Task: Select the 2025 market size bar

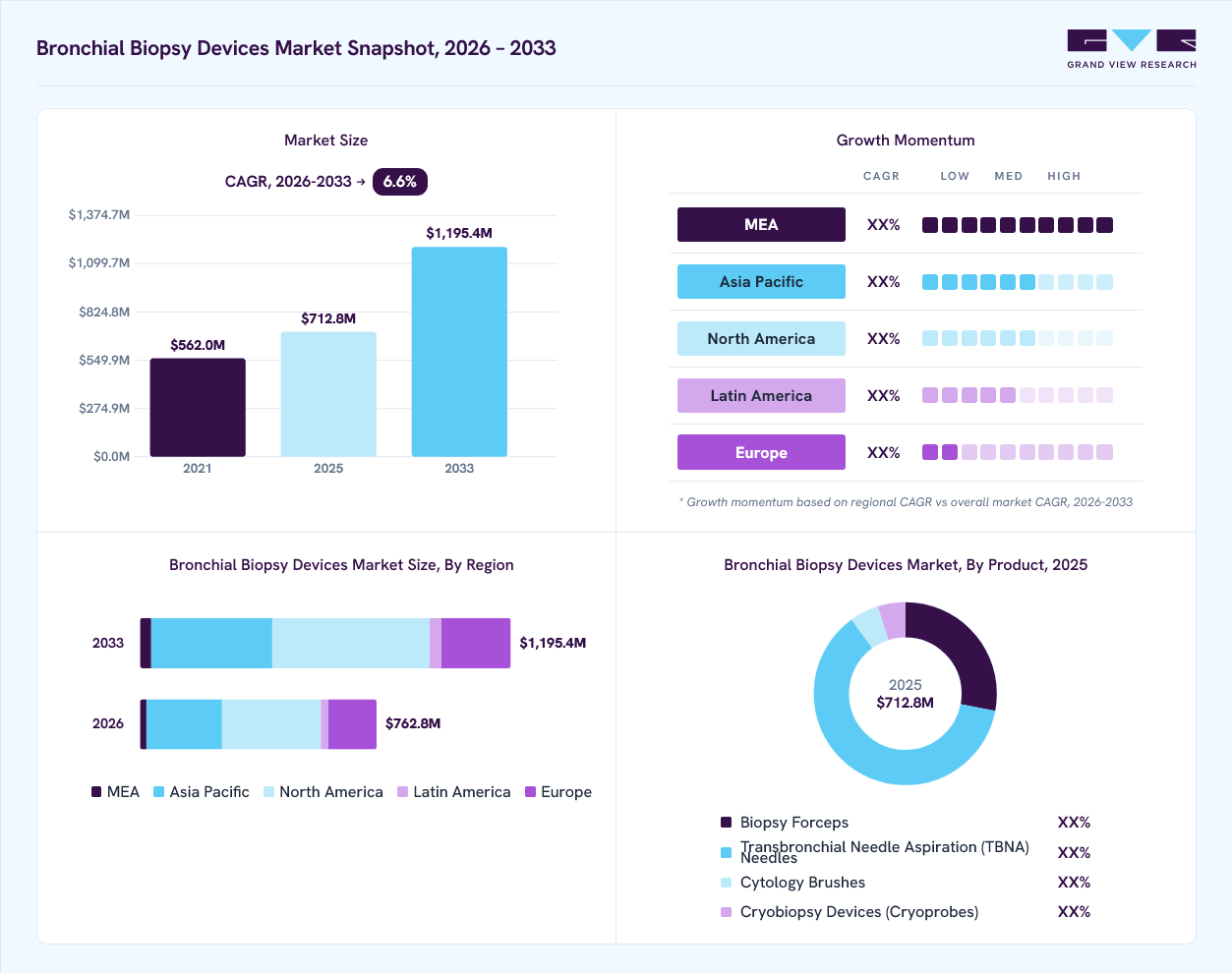Action: pos(328,394)
